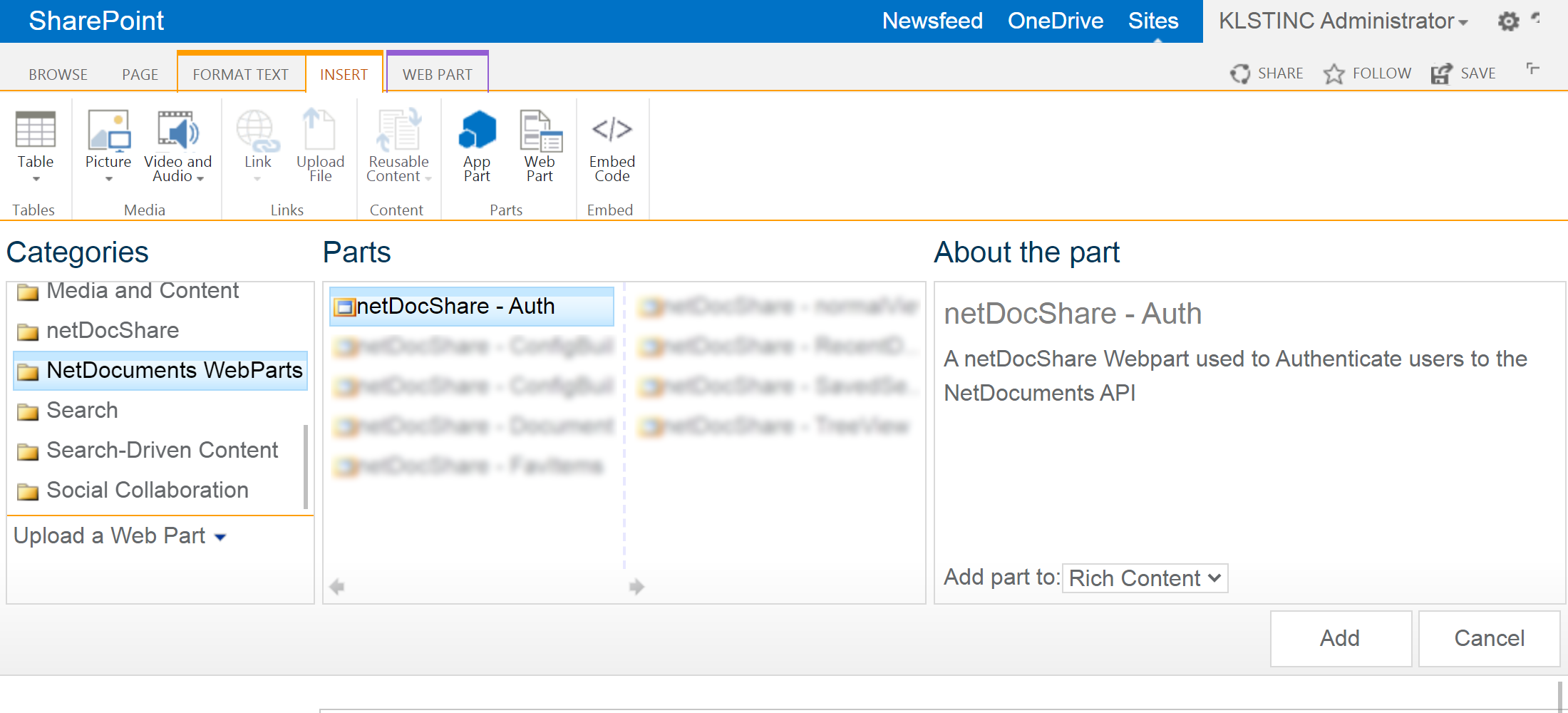Screen dimensions: 1568x713
Task: Click the SharePoint brand title
Action: [96, 21]
